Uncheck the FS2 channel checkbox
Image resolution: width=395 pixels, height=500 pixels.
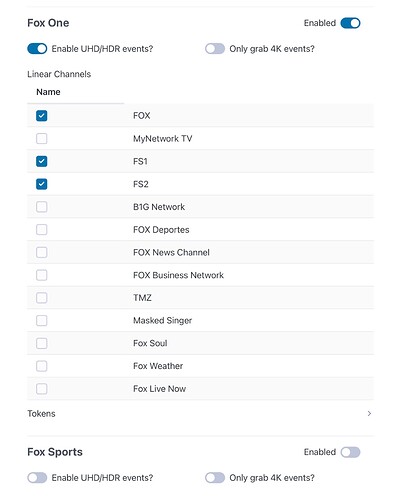click(x=42, y=184)
